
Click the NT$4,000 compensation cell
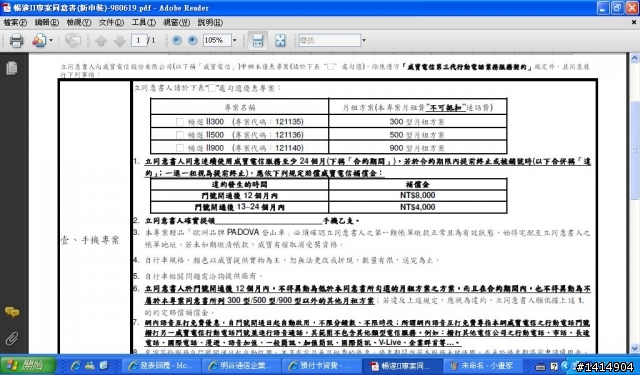coord(417,207)
